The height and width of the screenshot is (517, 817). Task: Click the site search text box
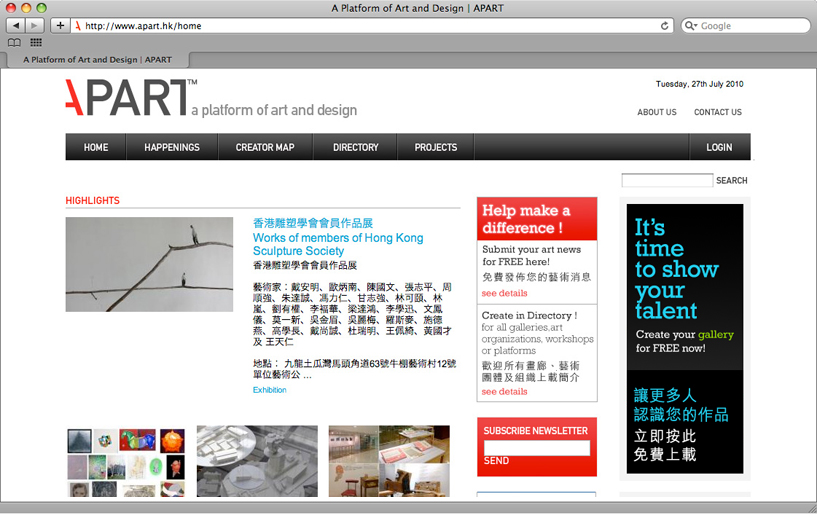[667, 180]
